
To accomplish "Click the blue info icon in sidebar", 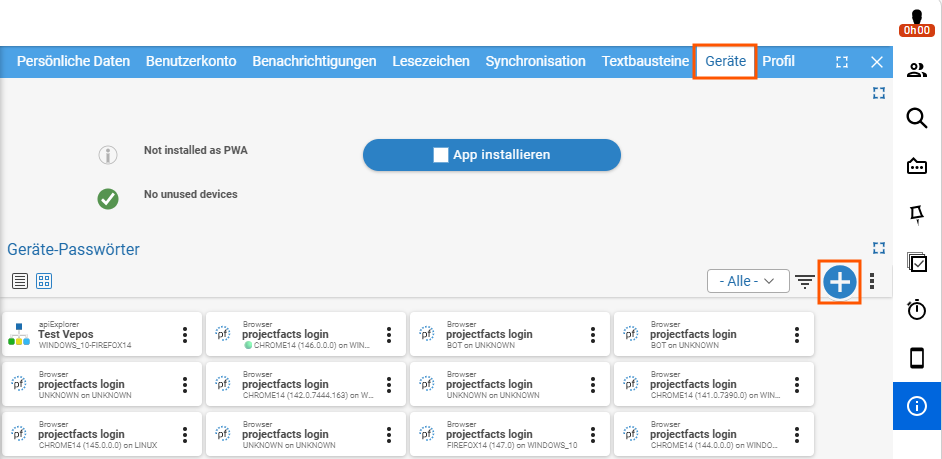I will (916, 405).
